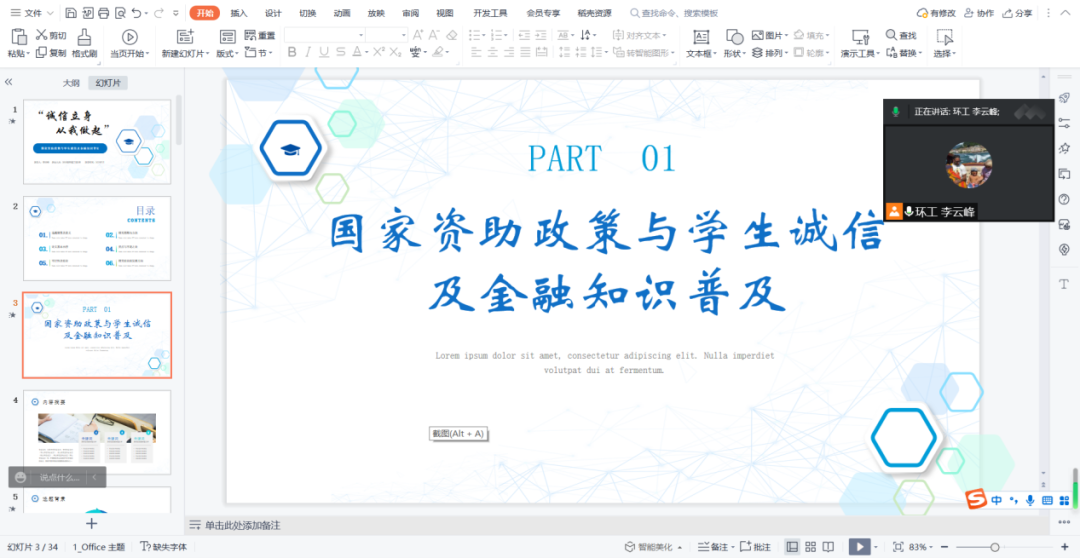Image resolution: width=1080 pixels, height=558 pixels.
Task: Click Smart Beautify (智能美化) button
Action: click(x=654, y=547)
